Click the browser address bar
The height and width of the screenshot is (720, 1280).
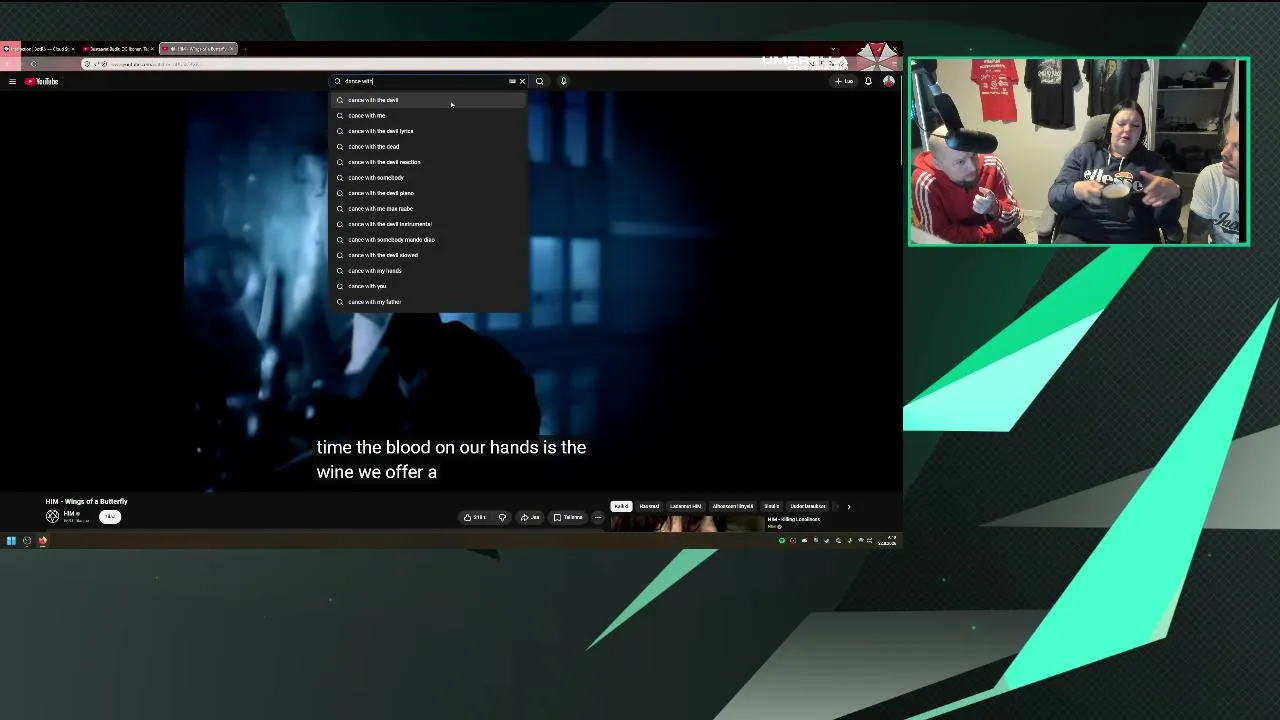[x=450, y=64]
